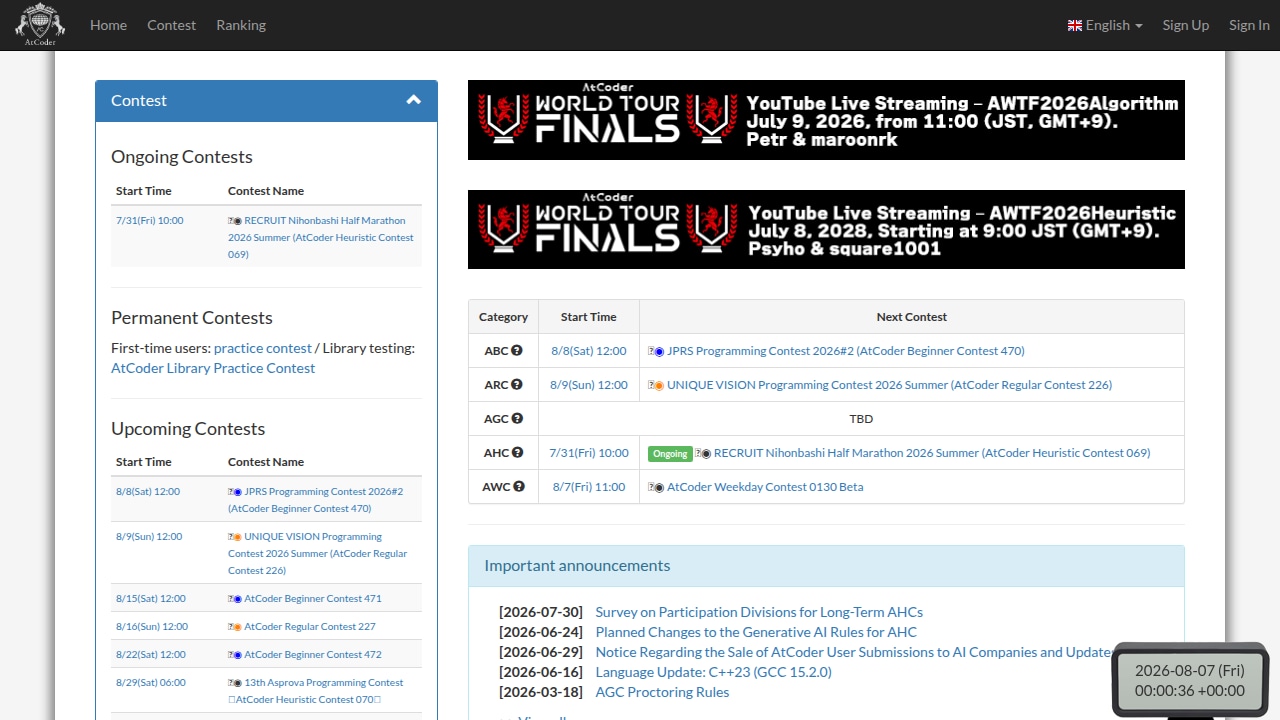Click the Next Contest column header
Screen dimensions: 1280x720
[912, 317]
